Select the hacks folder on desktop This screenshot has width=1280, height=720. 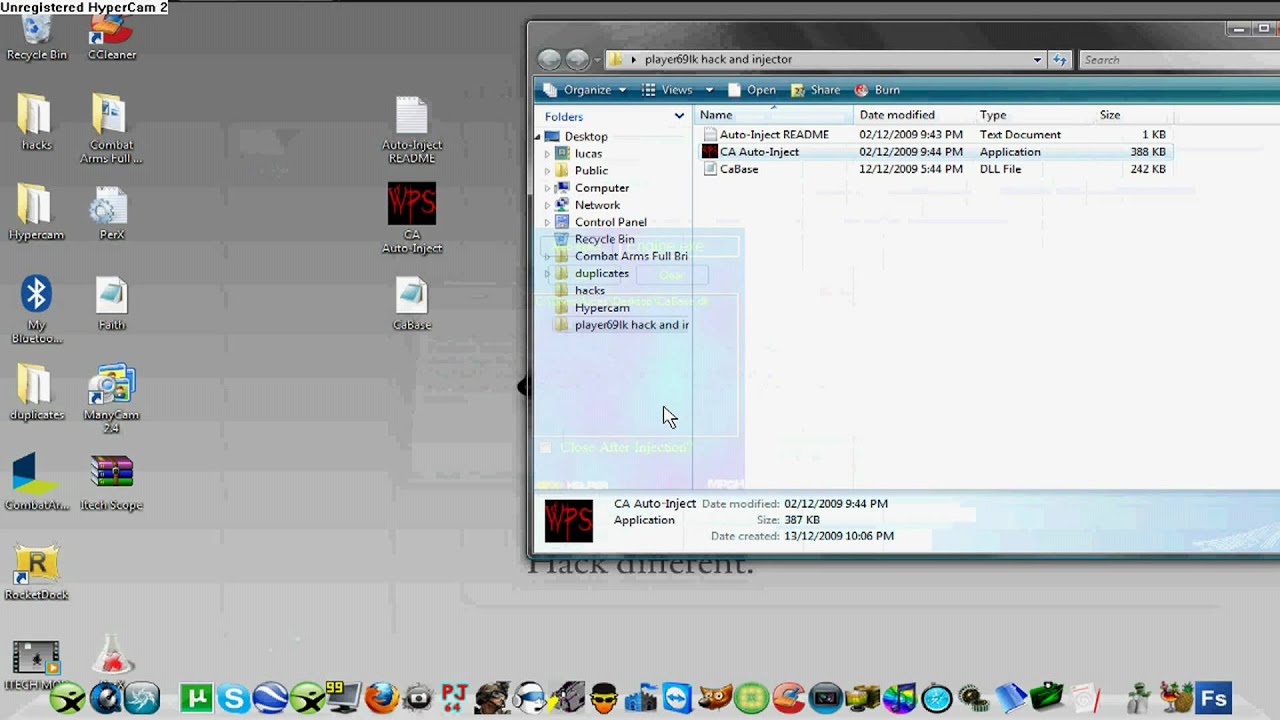point(36,122)
